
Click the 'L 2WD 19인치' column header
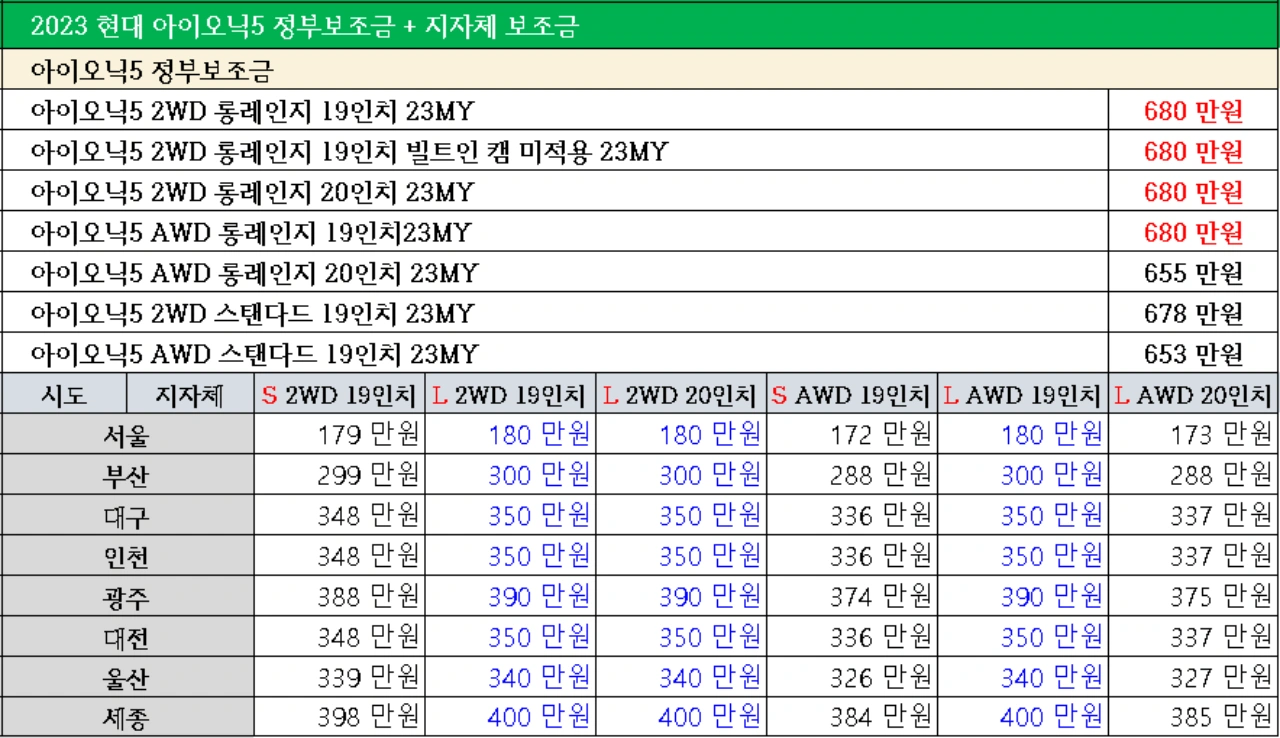point(511,394)
